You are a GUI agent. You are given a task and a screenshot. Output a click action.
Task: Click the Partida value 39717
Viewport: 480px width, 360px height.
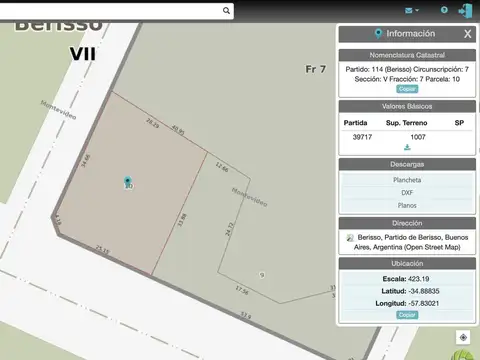pyautogui.click(x=362, y=137)
